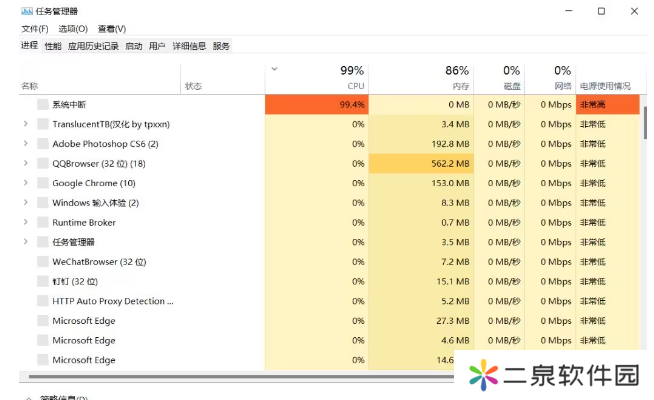
Task: Click the 4.6 MB memory cell
Action: tap(421, 340)
